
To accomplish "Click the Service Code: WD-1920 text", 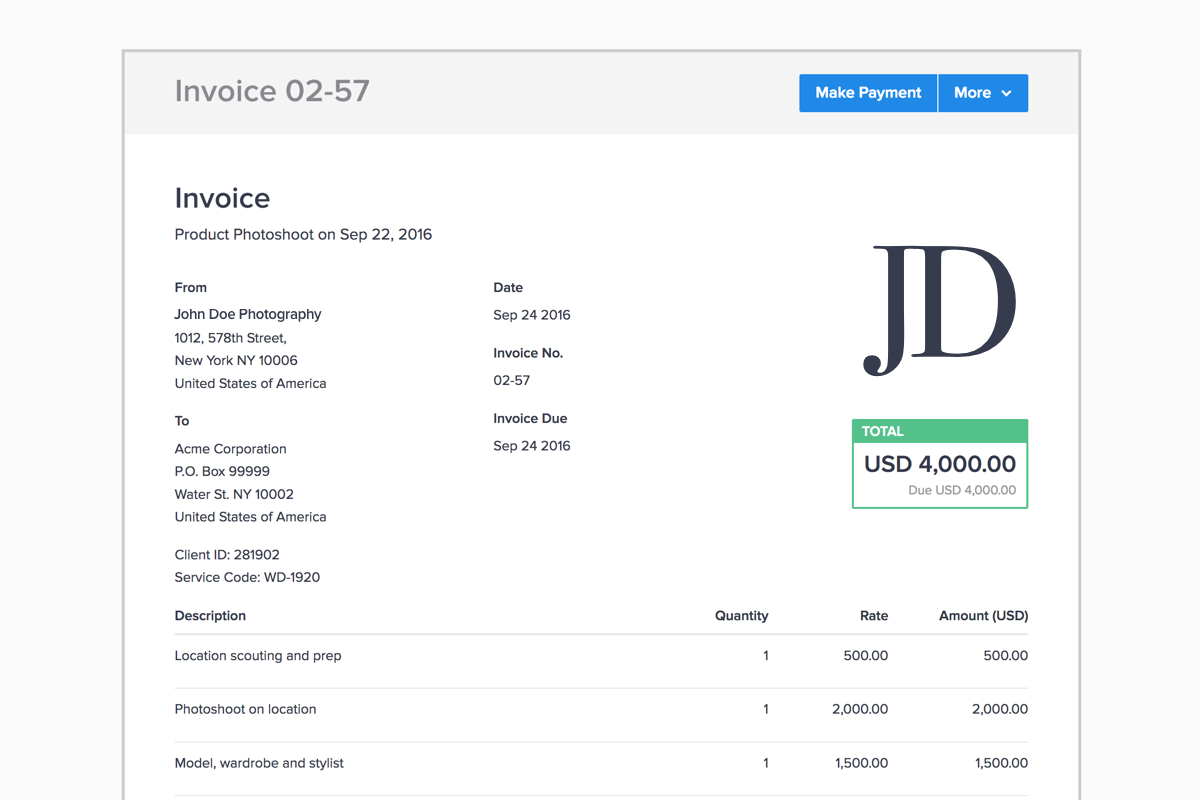I will pos(247,577).
